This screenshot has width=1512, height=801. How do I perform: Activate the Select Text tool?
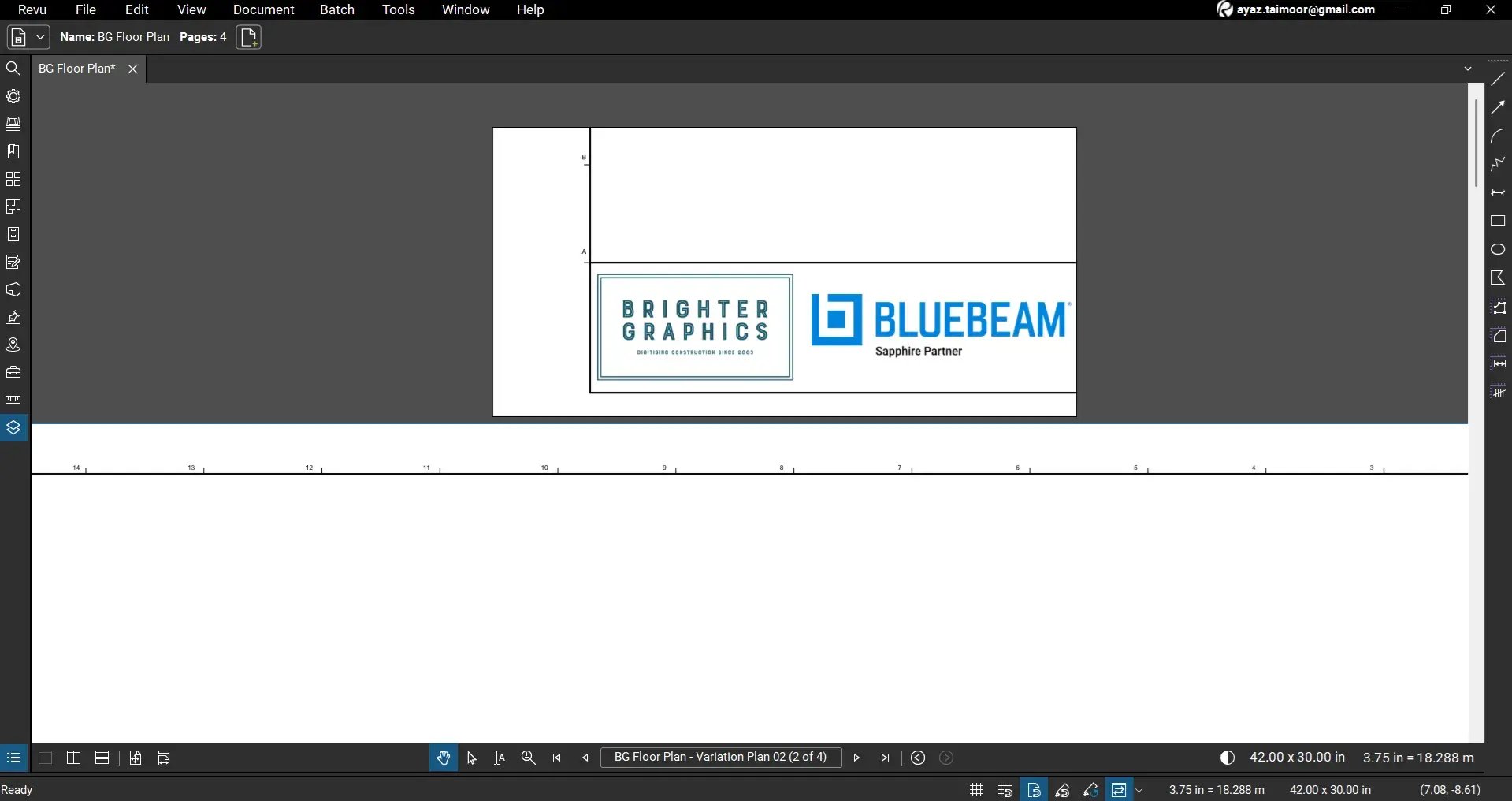(500, 758)
